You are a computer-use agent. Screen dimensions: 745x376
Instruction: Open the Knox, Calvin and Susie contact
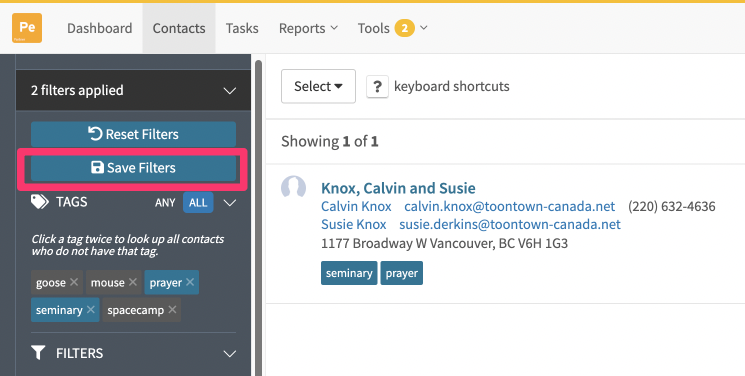pyautogui.click(x=398, y=188)
